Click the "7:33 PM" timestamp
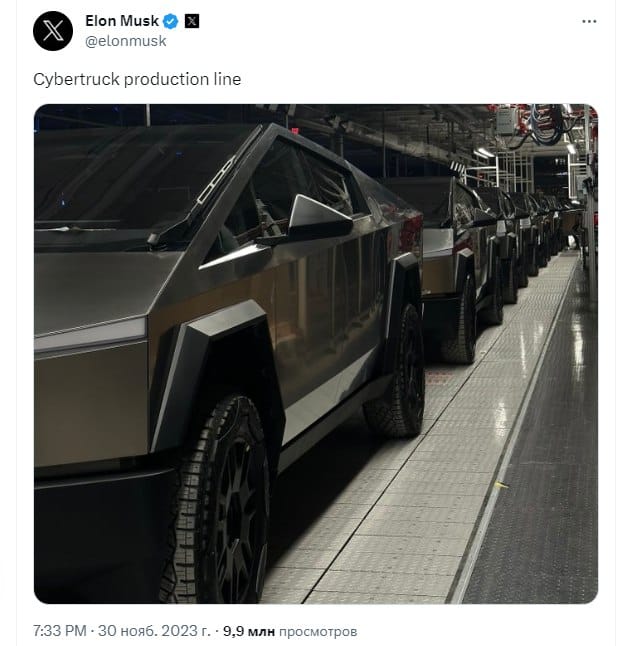 click(x=58, y=632)
